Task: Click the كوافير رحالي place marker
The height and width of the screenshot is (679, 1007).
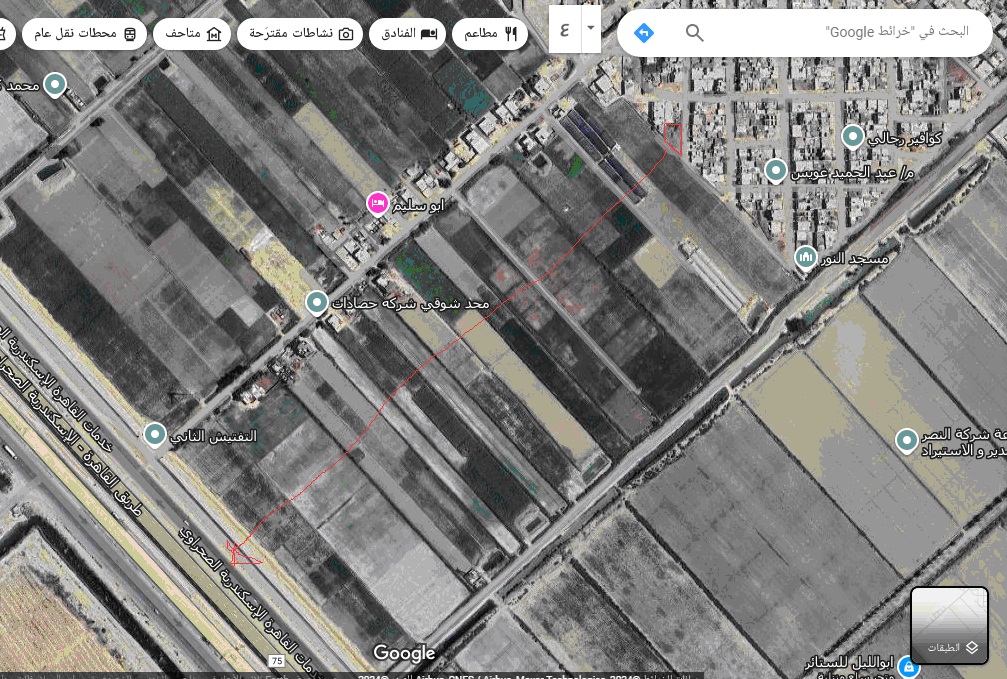Action: point(853,137)
